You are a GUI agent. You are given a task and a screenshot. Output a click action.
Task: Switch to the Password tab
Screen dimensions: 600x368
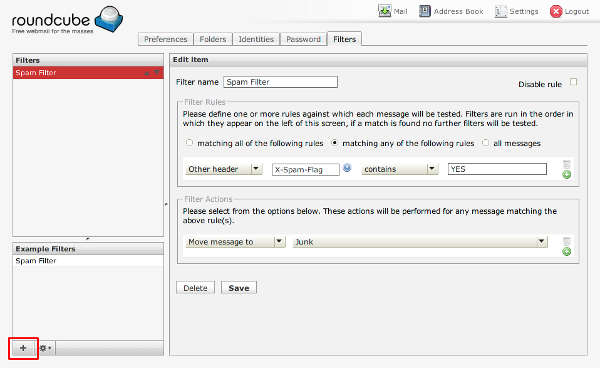coord(303,39)
